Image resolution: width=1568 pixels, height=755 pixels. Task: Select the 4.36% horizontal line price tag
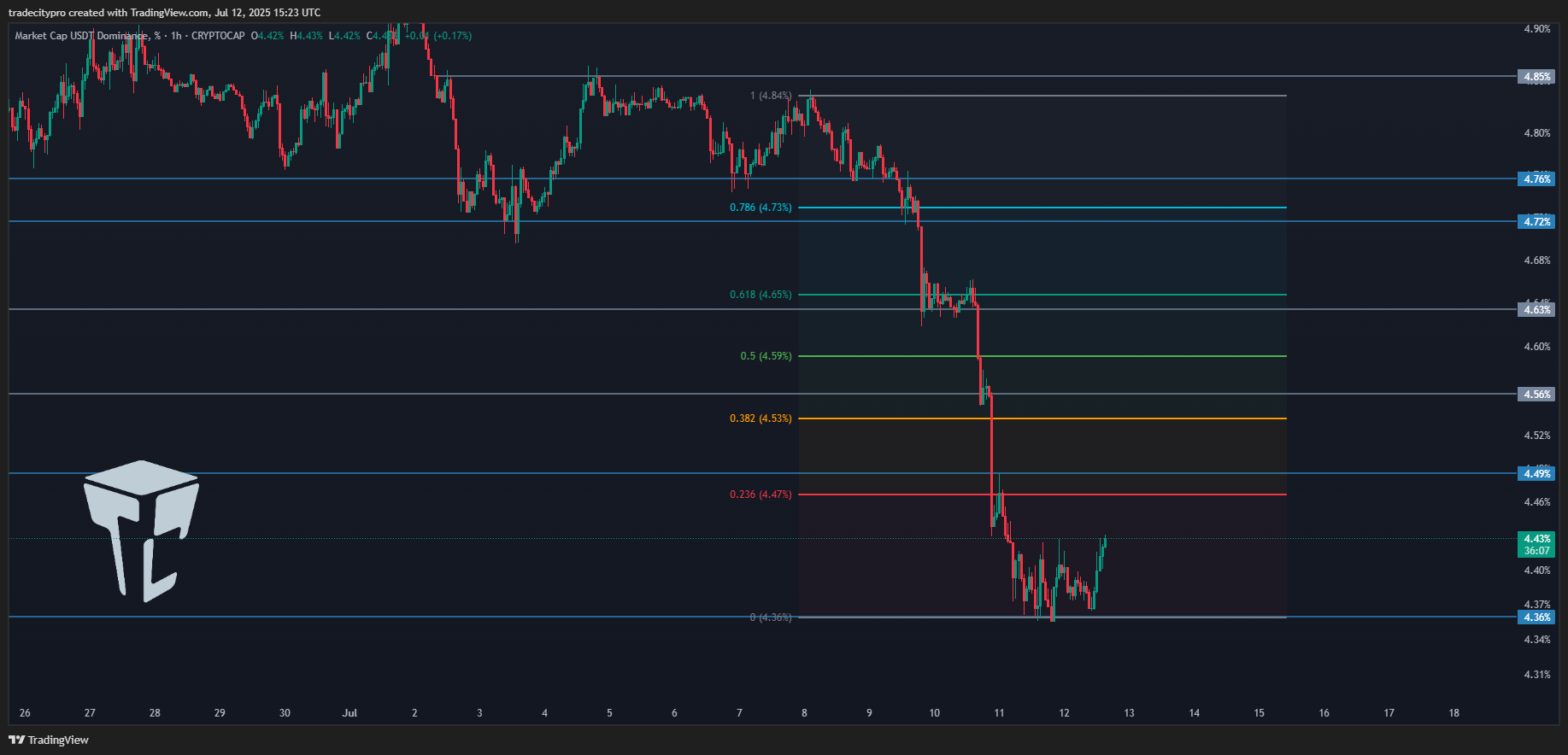pyautogui.click(x=1536, y=617)
